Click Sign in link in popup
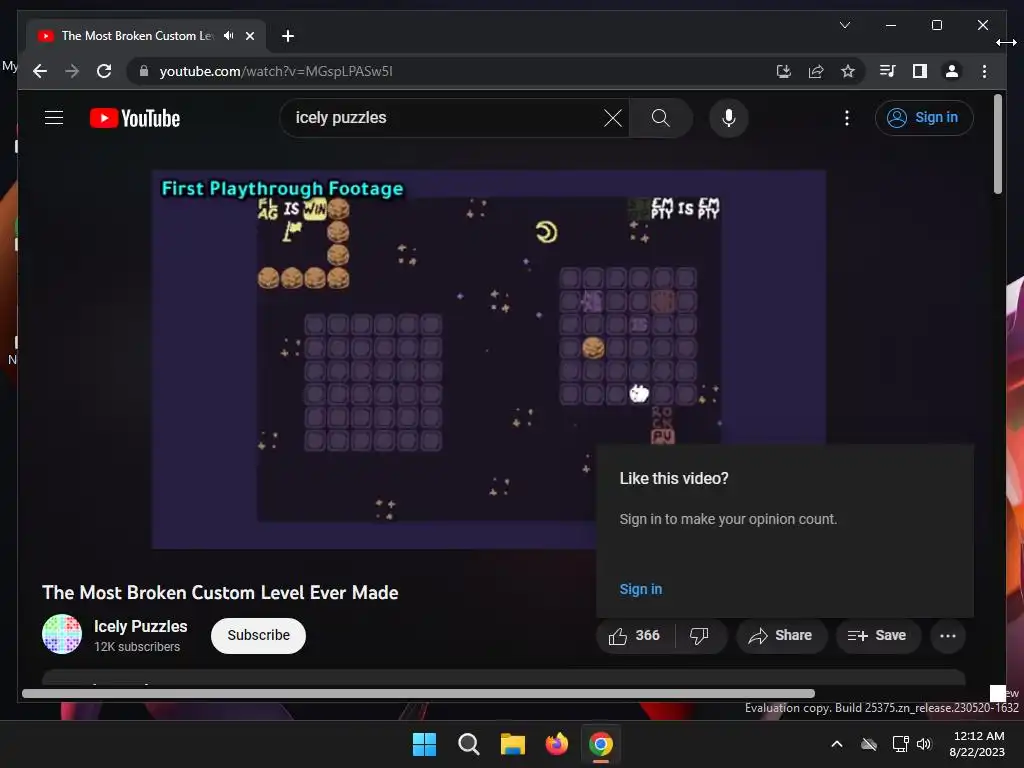The height and width of the screenshot is (768, 1024). (641, 589)
